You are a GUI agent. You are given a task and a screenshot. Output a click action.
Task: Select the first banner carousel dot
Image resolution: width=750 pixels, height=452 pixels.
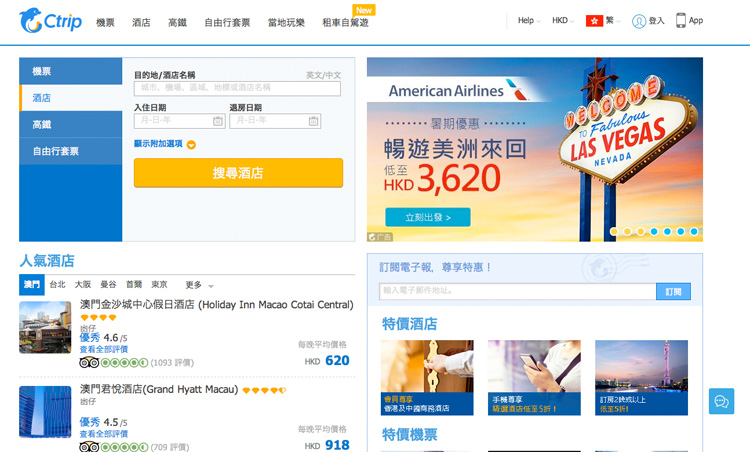point(614,232)
